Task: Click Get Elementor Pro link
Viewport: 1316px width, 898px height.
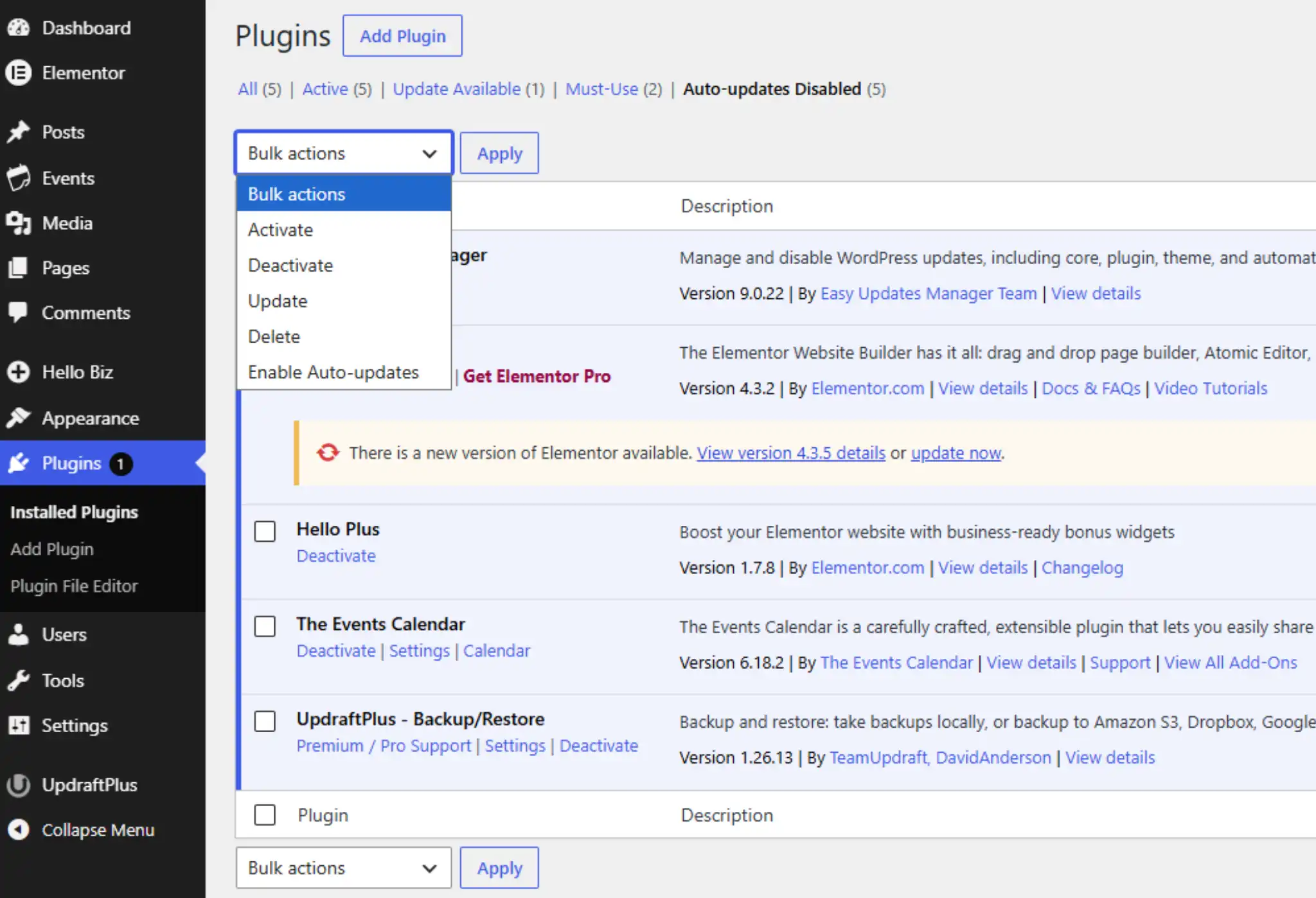Action: click(x=537, y=376)
